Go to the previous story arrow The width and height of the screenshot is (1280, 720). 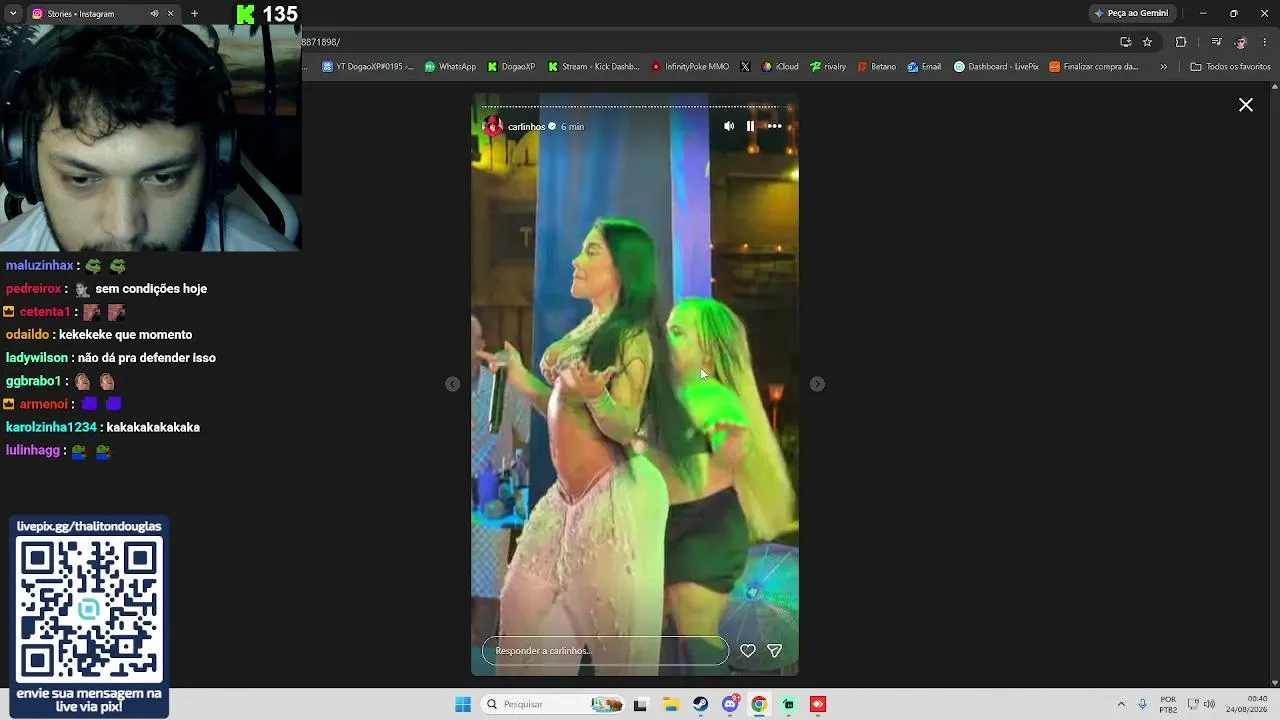pos(452,384)
